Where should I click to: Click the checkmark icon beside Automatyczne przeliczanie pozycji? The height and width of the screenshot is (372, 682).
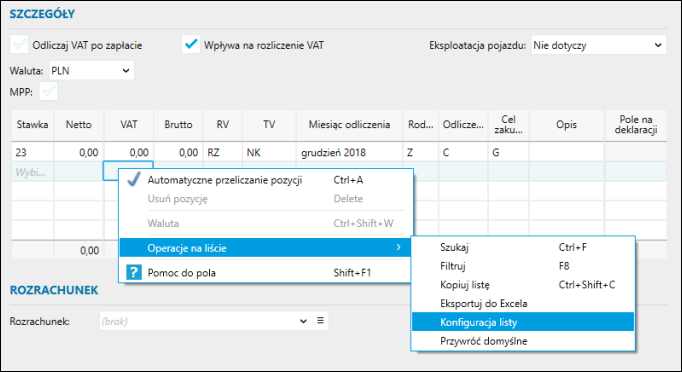coord(134,179)
